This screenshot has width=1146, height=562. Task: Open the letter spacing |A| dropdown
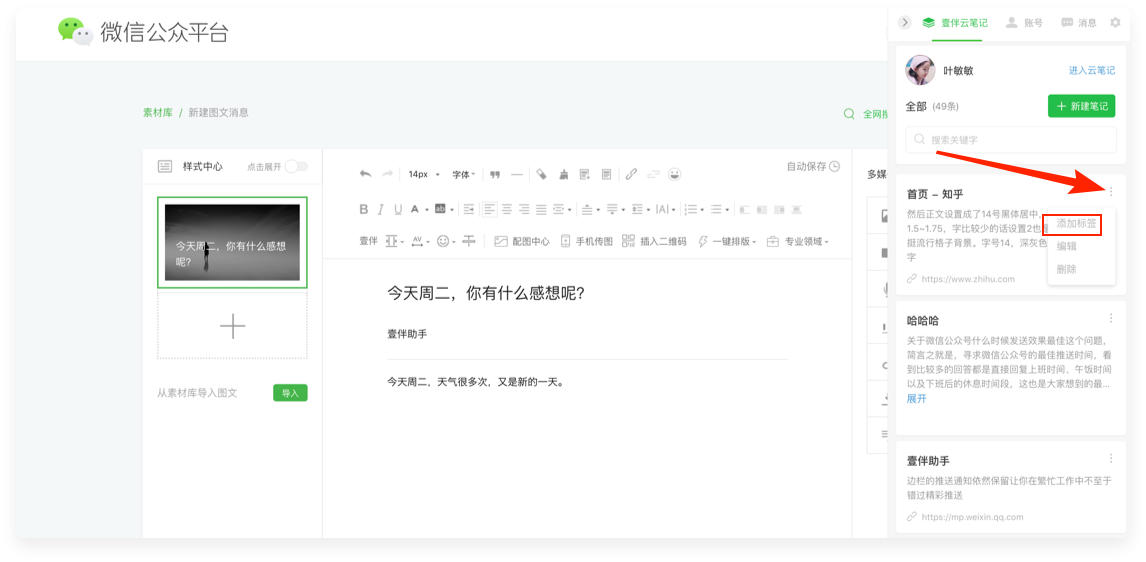pyautogui.click(x=663, y=210)
